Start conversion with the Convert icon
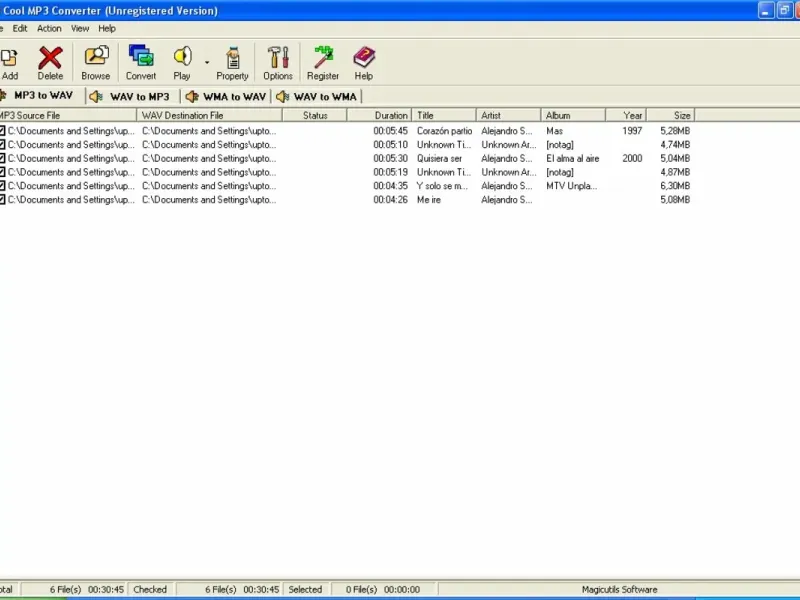 [x=141, y=56]
